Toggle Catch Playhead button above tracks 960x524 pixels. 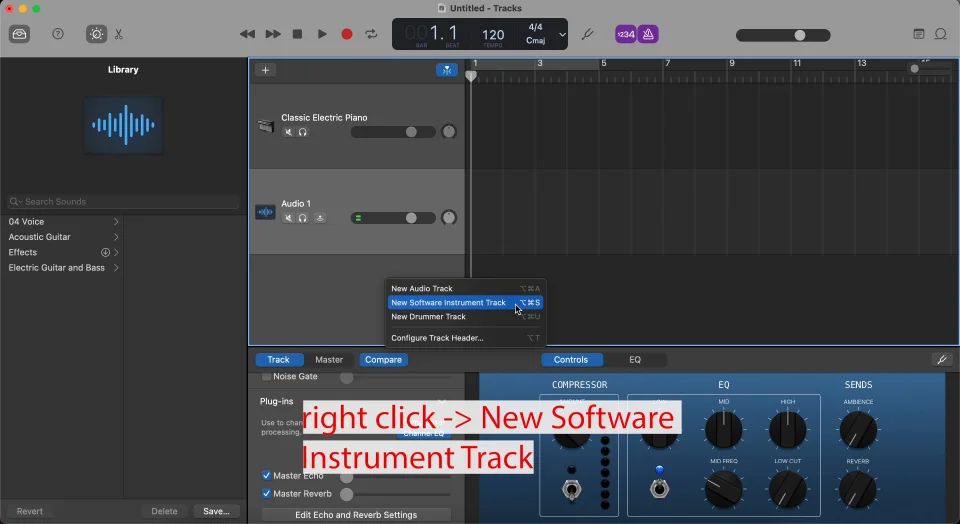[x=447, y=70]
